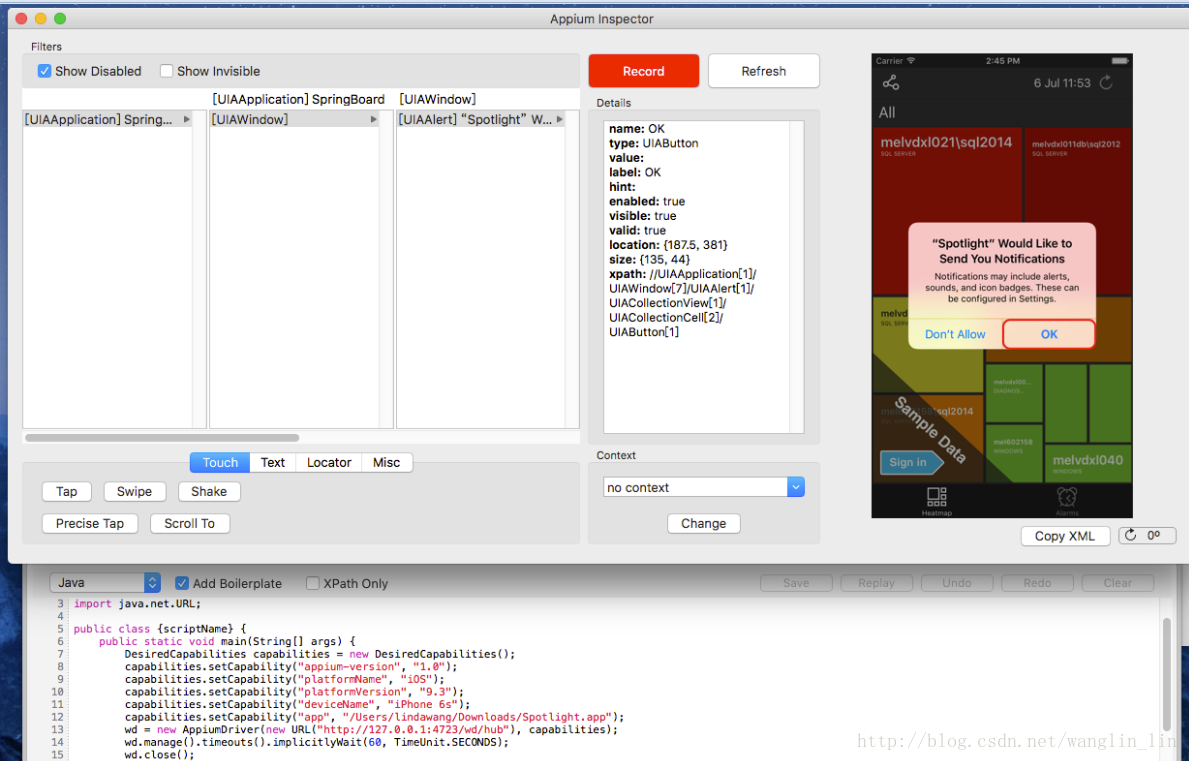Open the Java language dropdown
Screen dimensions: 1189x761
click(105, 582)
